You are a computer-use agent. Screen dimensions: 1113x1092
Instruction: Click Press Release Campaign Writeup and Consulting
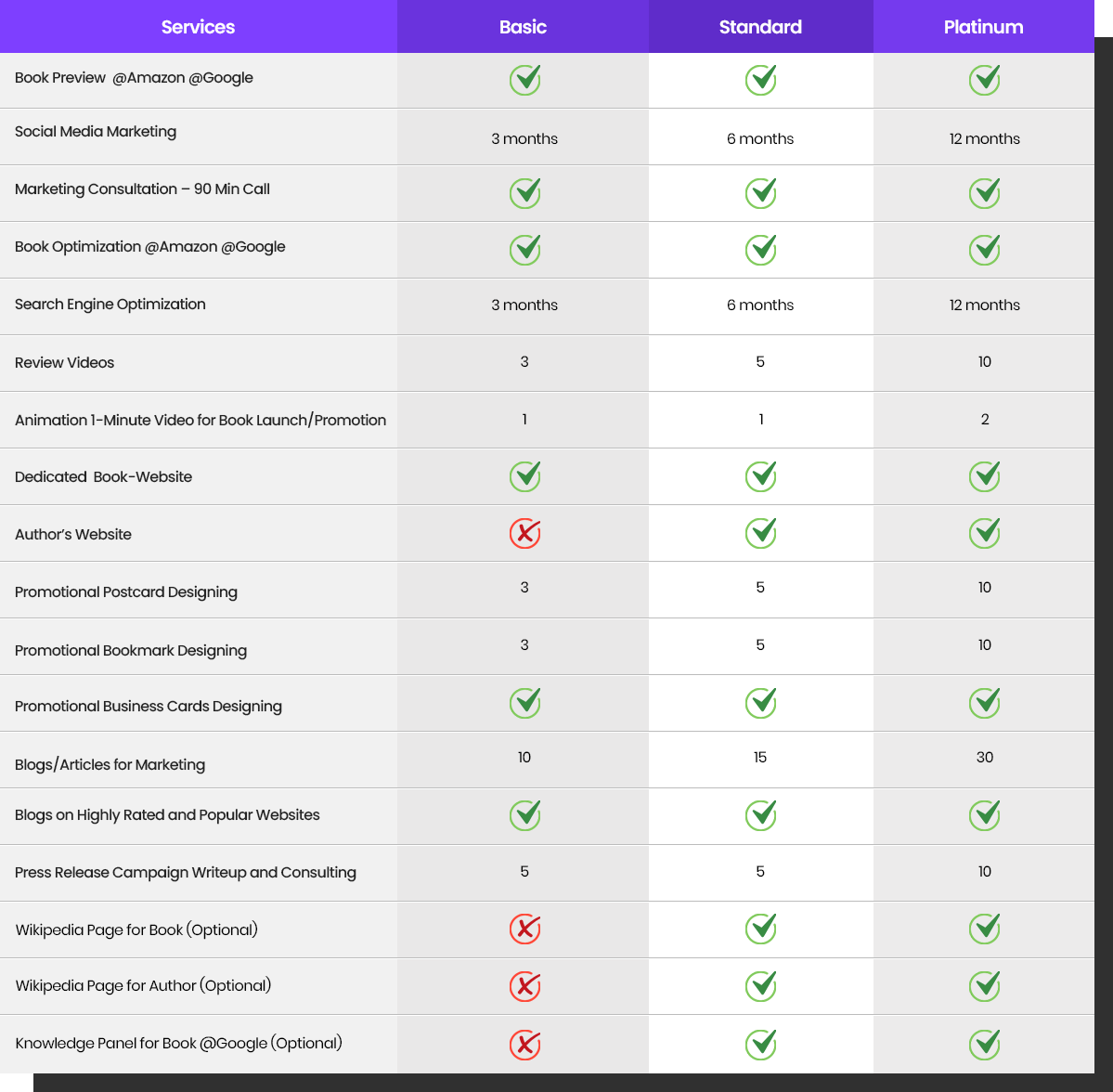(186, 873)
